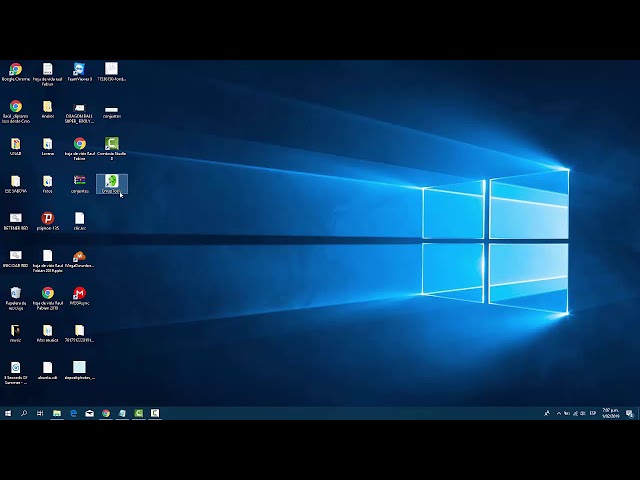
Task: Open the Recycle Bin (Papelera de reciclaje)
Action: pos(15,293)
